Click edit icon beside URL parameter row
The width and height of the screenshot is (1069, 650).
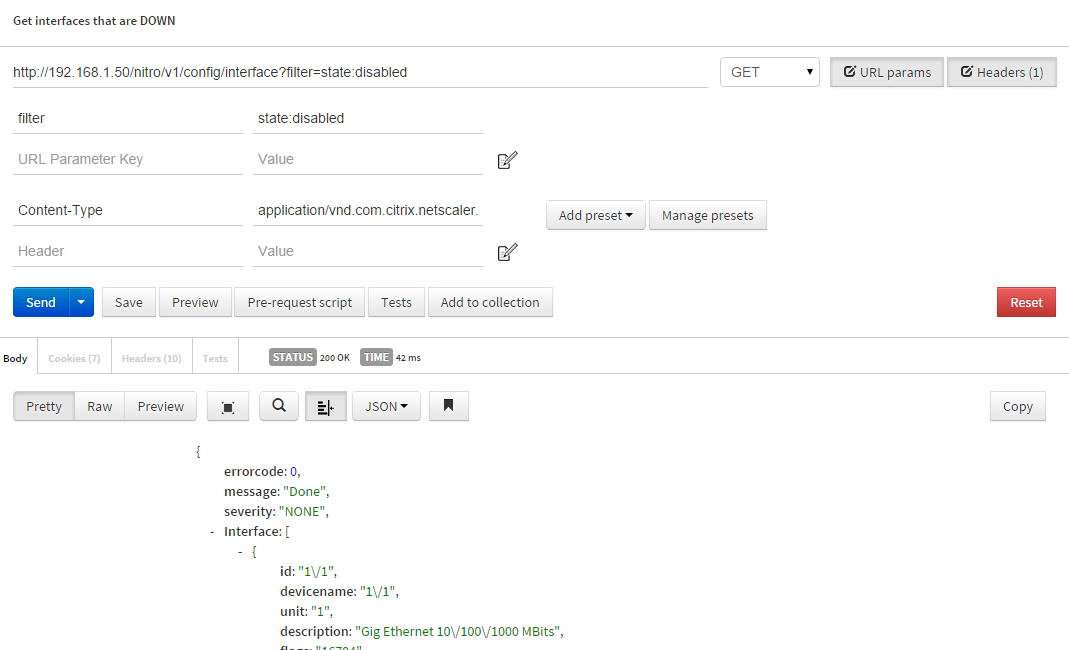(507, 160)
